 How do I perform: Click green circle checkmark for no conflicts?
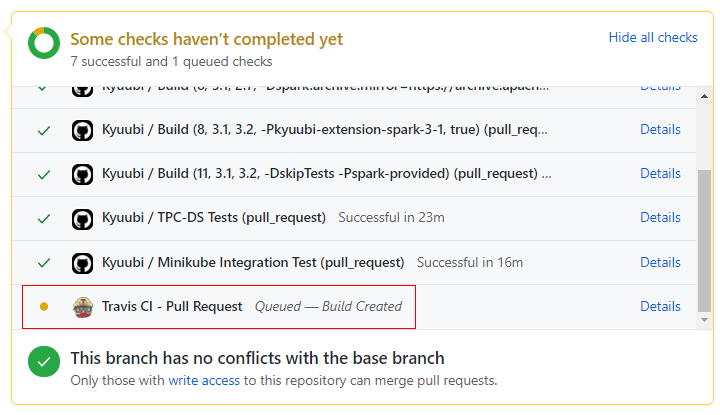pyautogui.click(x=44, y=361)
